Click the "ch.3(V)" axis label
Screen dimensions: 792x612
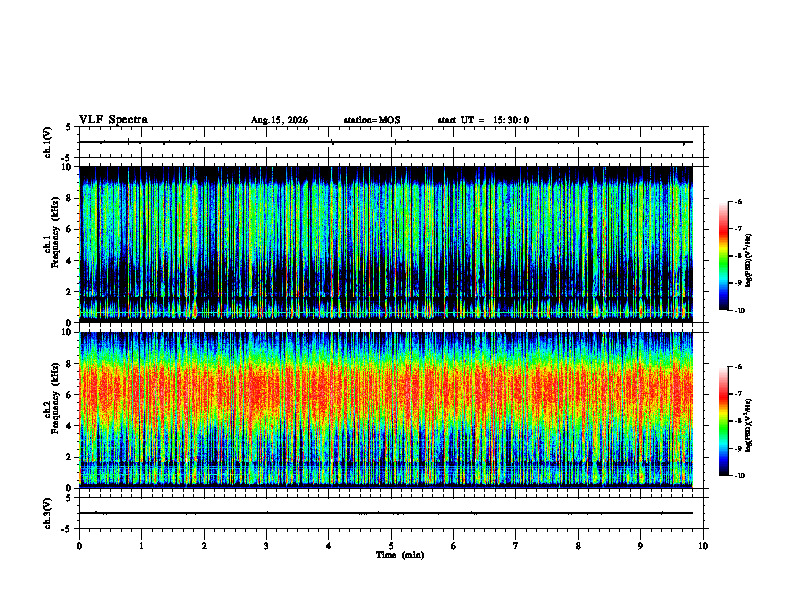coord(48,513)
